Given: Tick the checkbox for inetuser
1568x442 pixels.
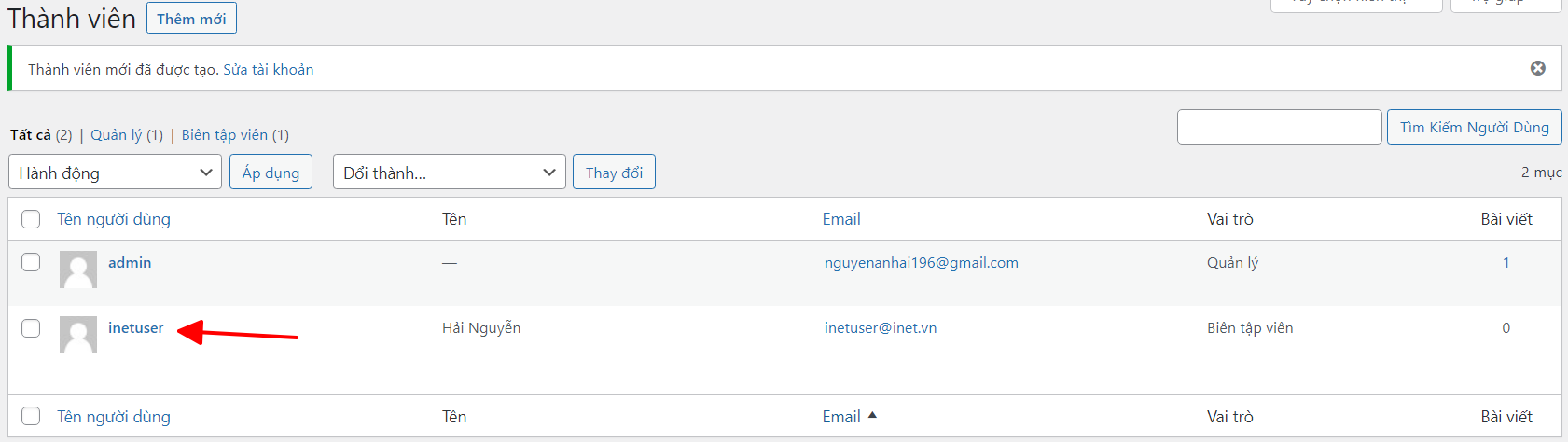Looking at the screenshot, I should click(x=31, y=327).
